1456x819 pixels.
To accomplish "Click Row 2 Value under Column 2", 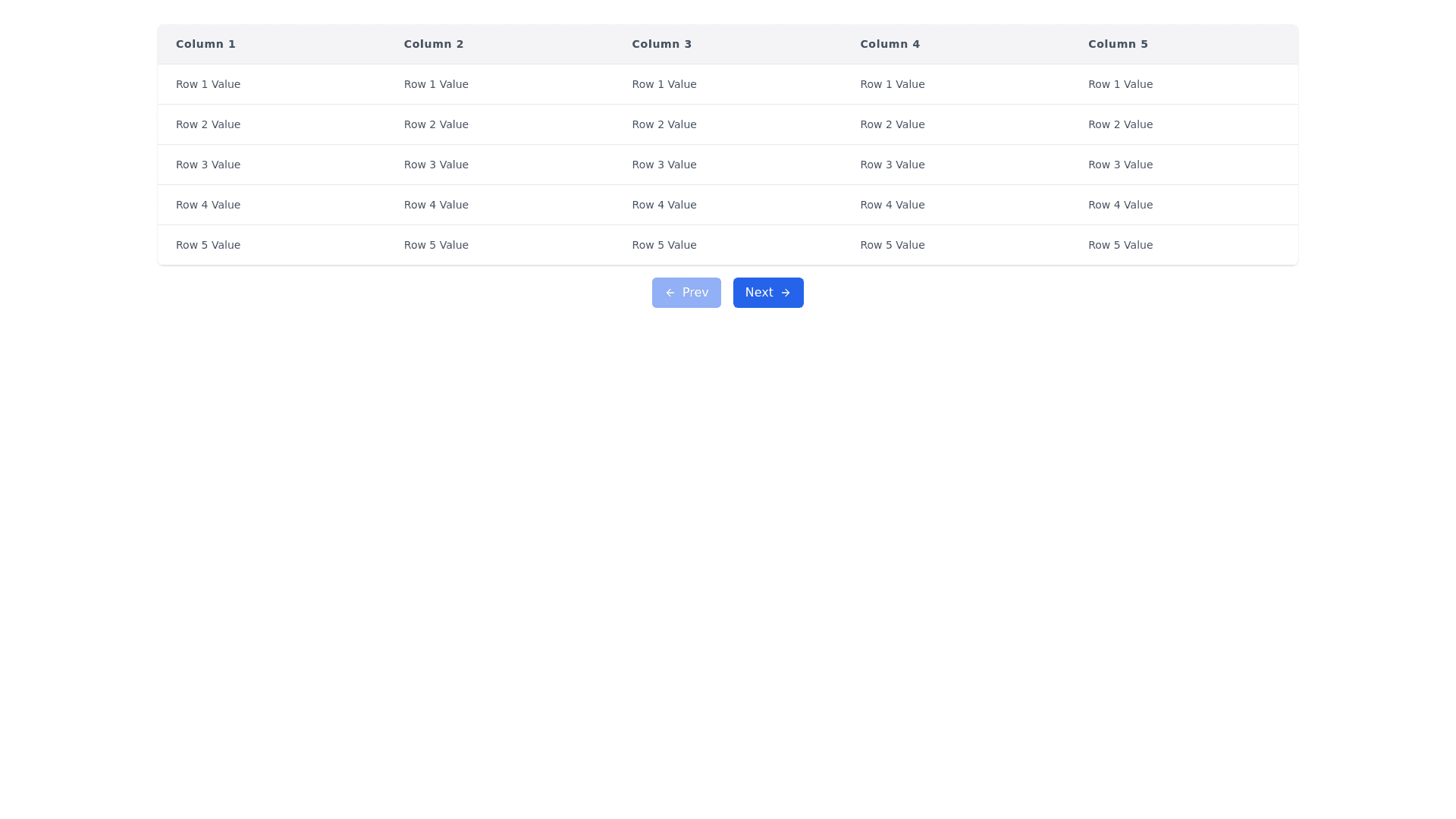I will 436,124.
